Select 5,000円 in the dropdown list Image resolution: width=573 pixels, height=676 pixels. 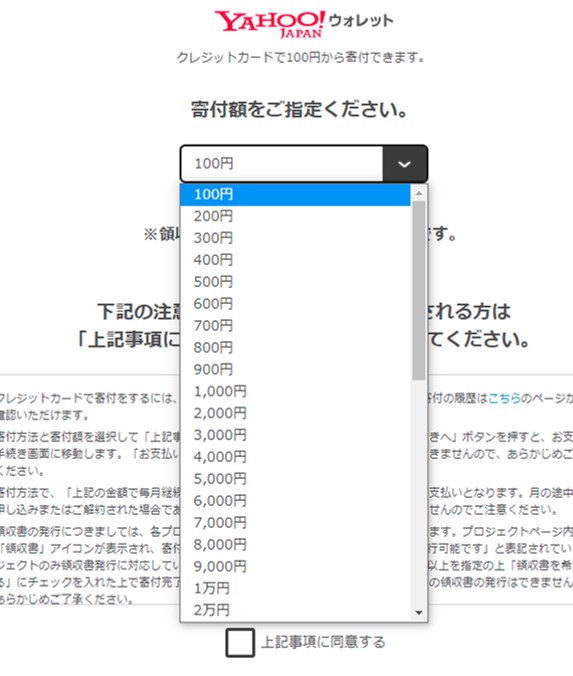[x=295, y=479]
